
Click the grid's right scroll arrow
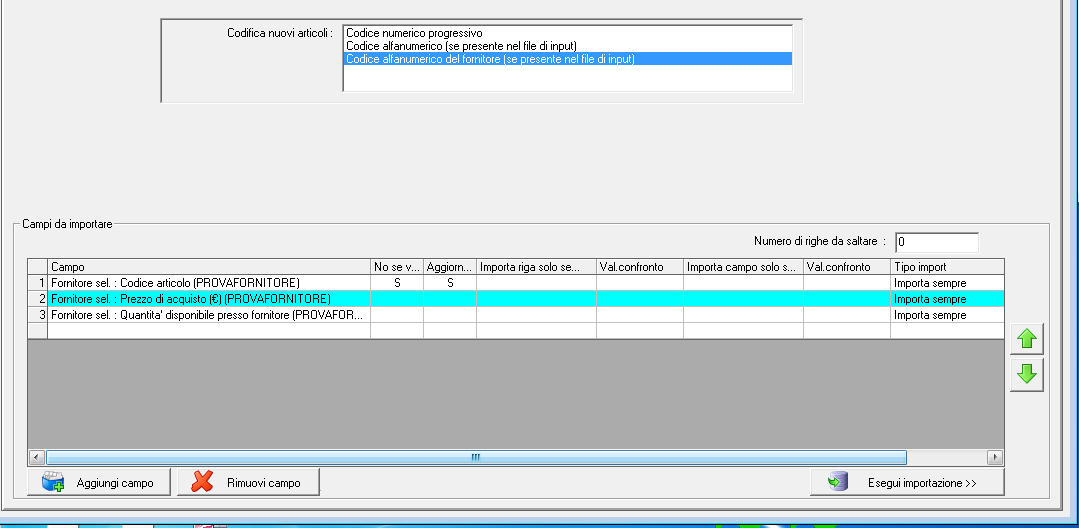click(995, 457)
